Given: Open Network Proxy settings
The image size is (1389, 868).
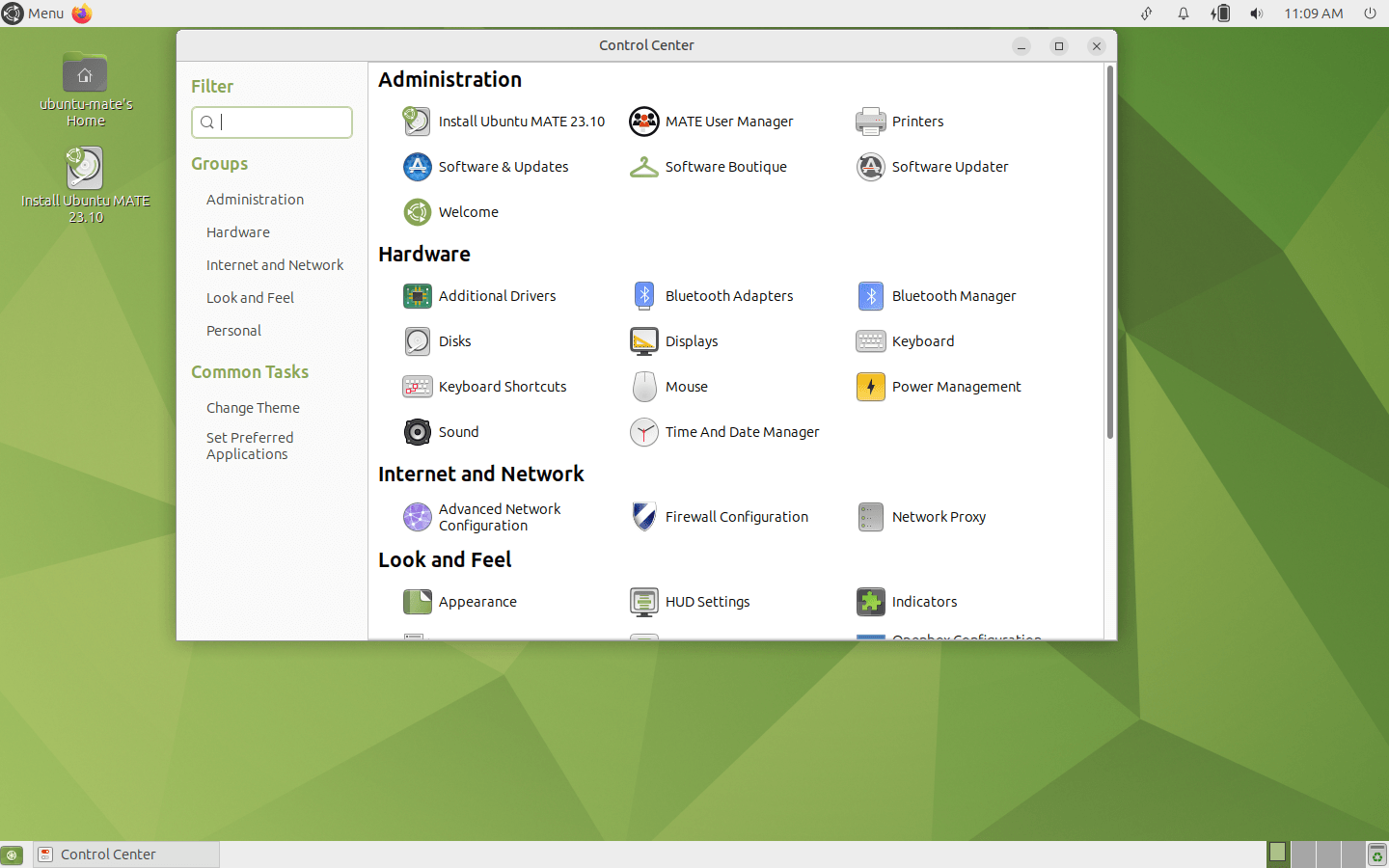Looking at the screenshot, I should pos(921,517).
